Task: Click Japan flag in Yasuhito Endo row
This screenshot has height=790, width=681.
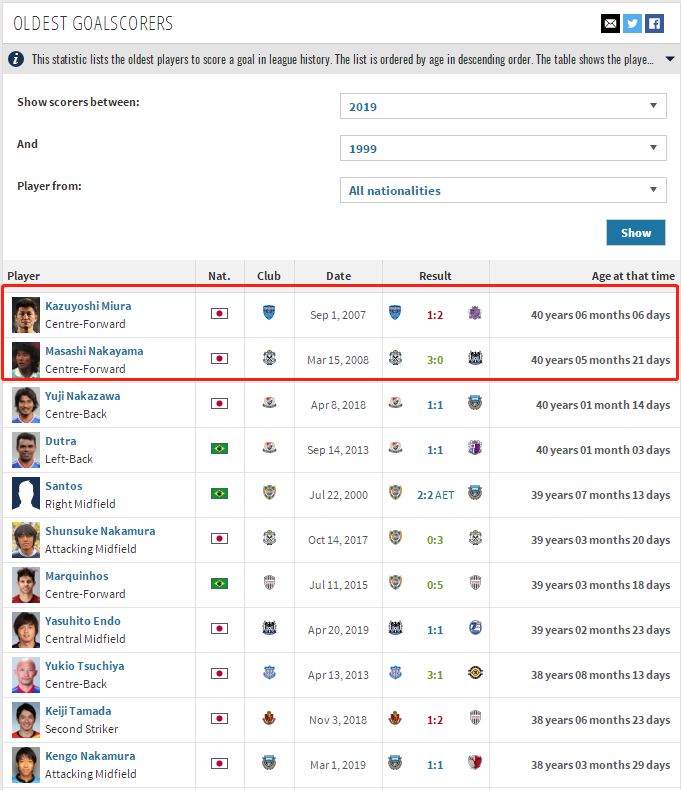Action: pyautogui.click(x=219, y=628)
